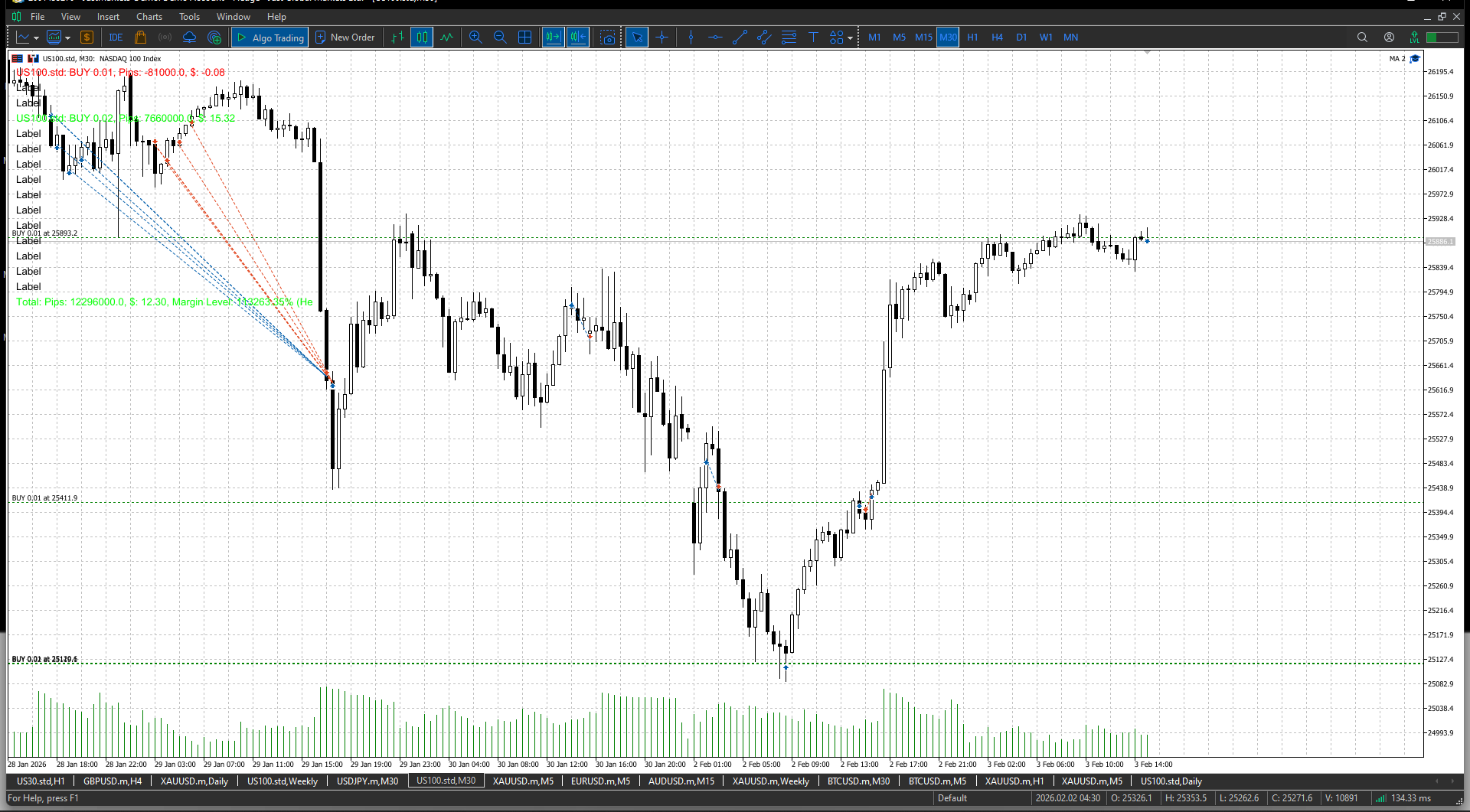Click the new order plus icon
Viewport: 1470px width, 812px height.
click(321, 38)
